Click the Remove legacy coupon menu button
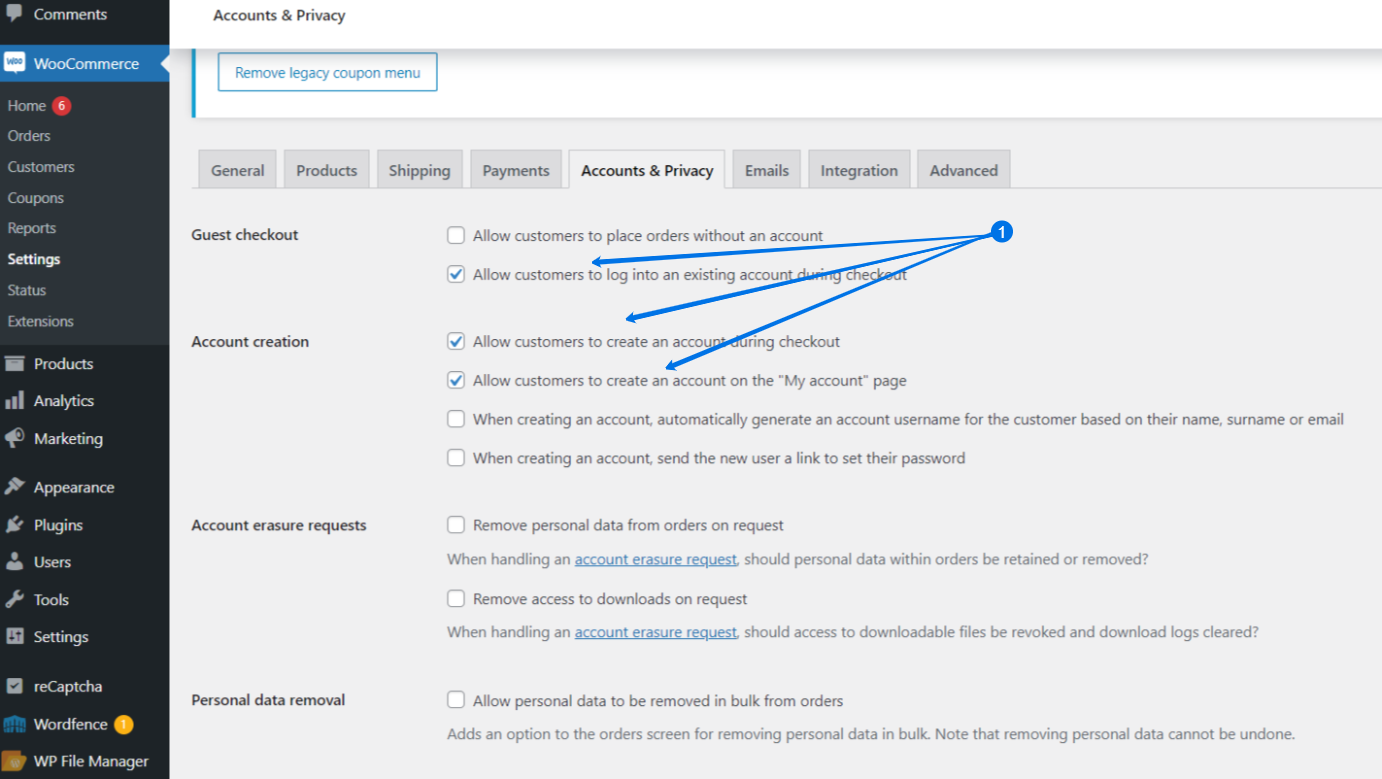Image resolution: width=1382 pixels, height=779 pixels. coord(327,71)
